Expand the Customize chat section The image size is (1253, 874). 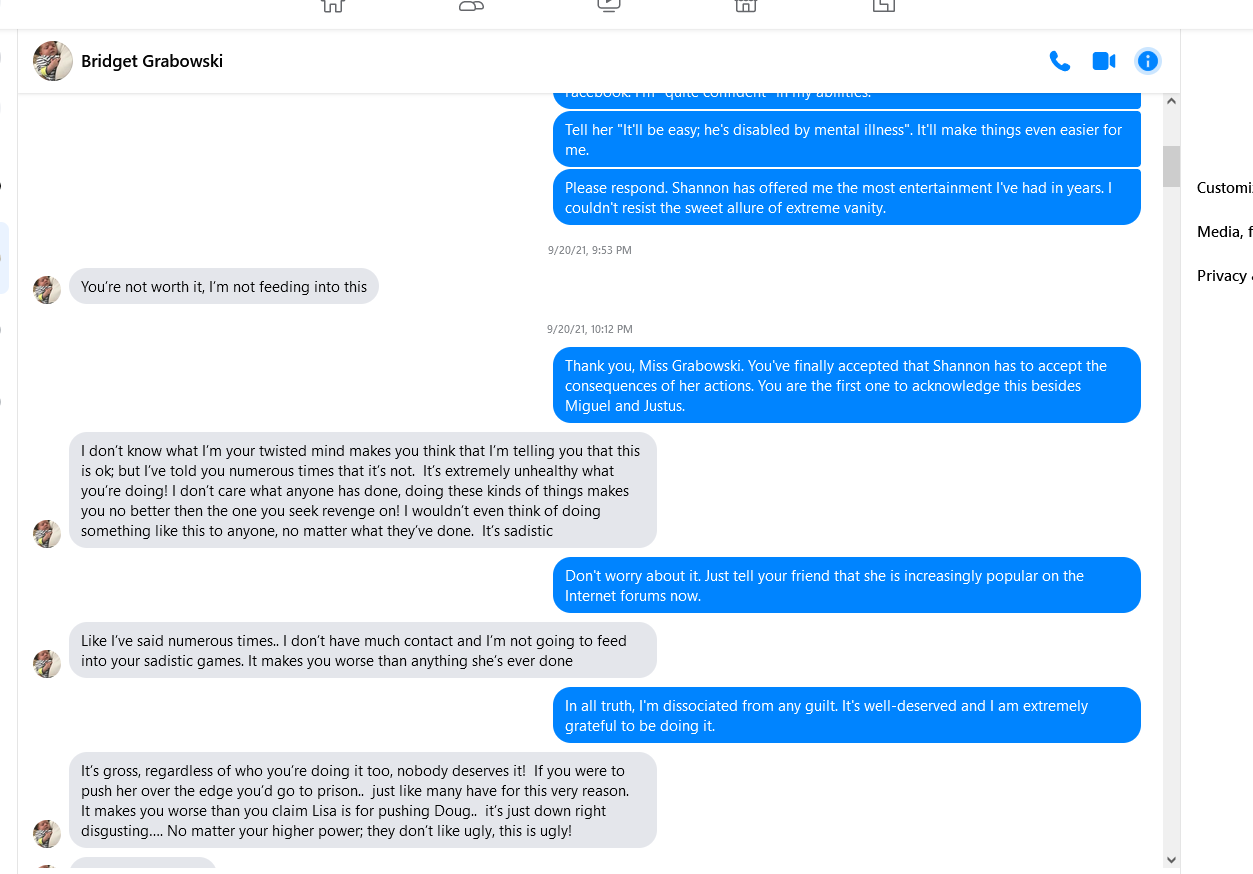coord(1224,187)
